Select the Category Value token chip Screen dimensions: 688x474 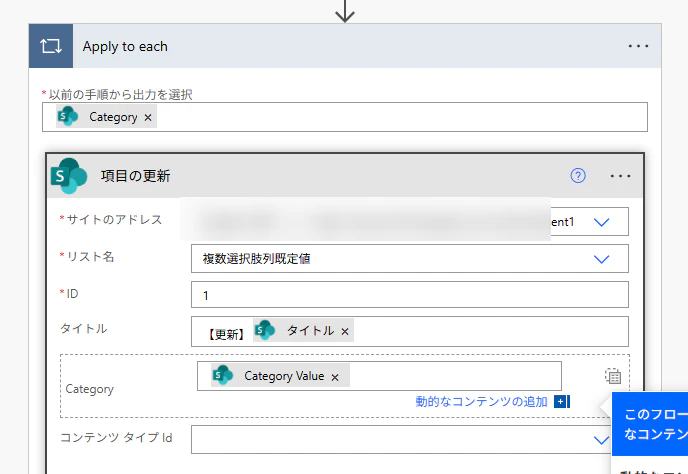click(x=280, y=376)
